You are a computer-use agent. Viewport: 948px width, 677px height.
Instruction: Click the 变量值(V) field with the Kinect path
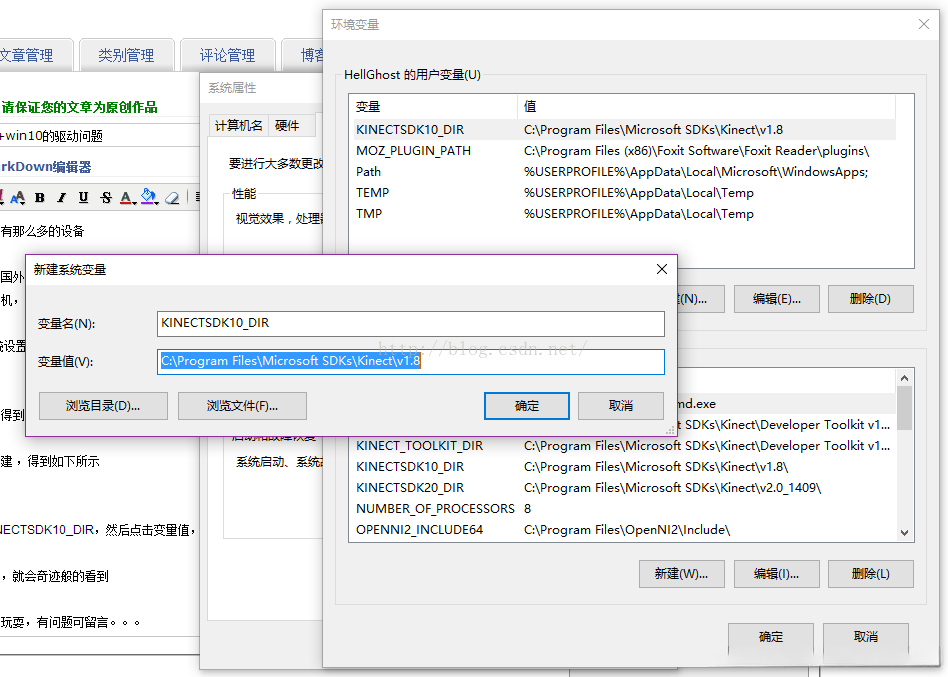click(411, 361)
